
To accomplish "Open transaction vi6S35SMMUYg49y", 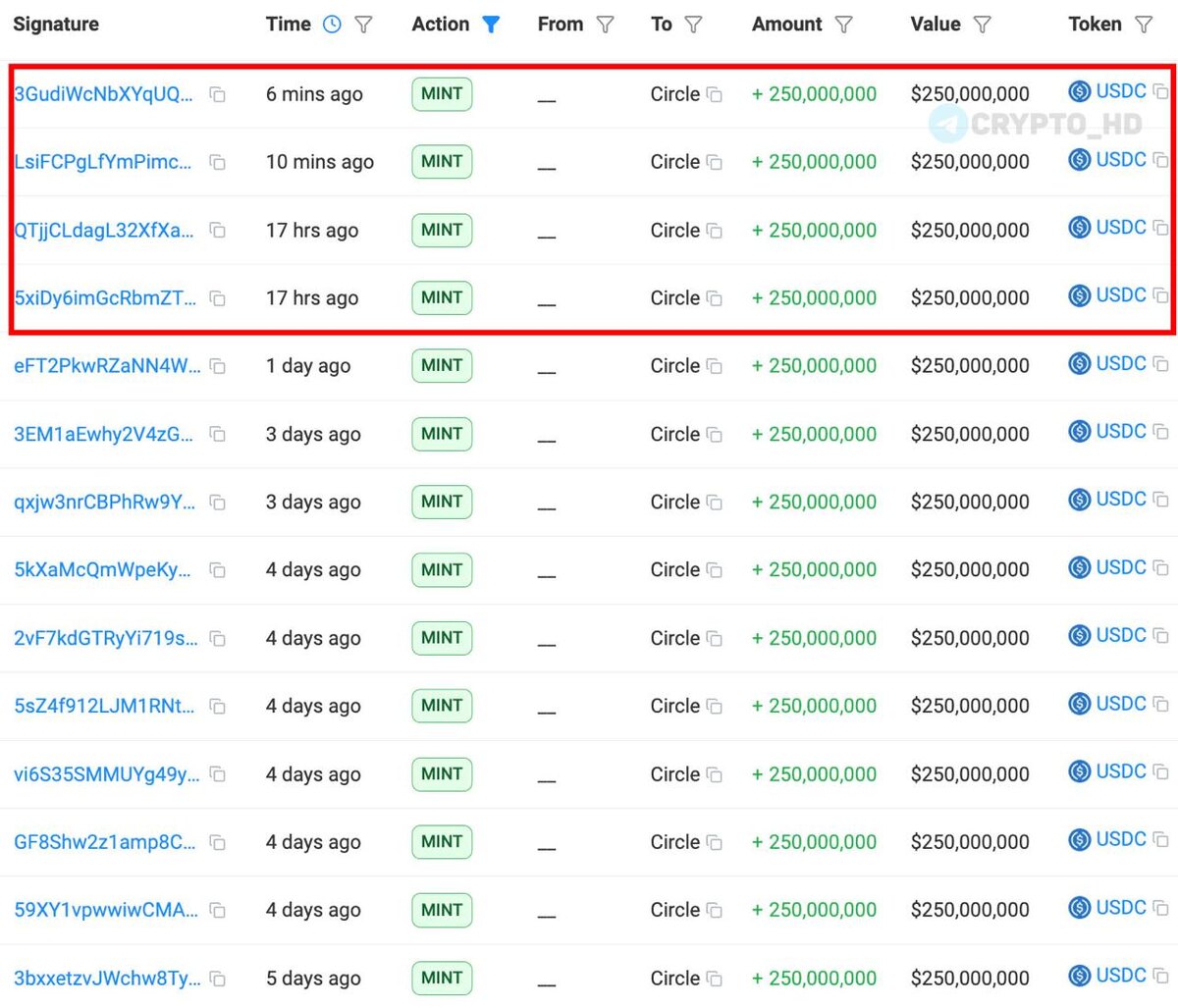I will tap(106, 774).
